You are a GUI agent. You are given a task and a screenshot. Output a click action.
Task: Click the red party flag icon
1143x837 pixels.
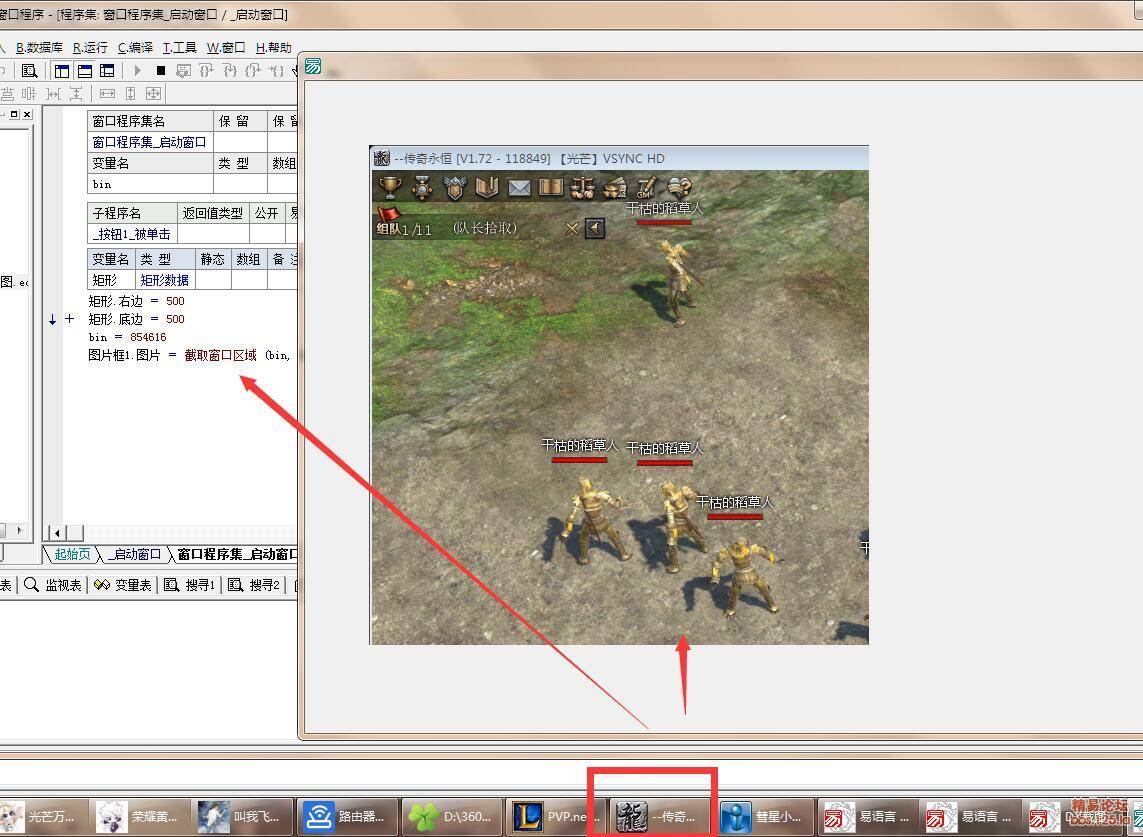[389, 214]
